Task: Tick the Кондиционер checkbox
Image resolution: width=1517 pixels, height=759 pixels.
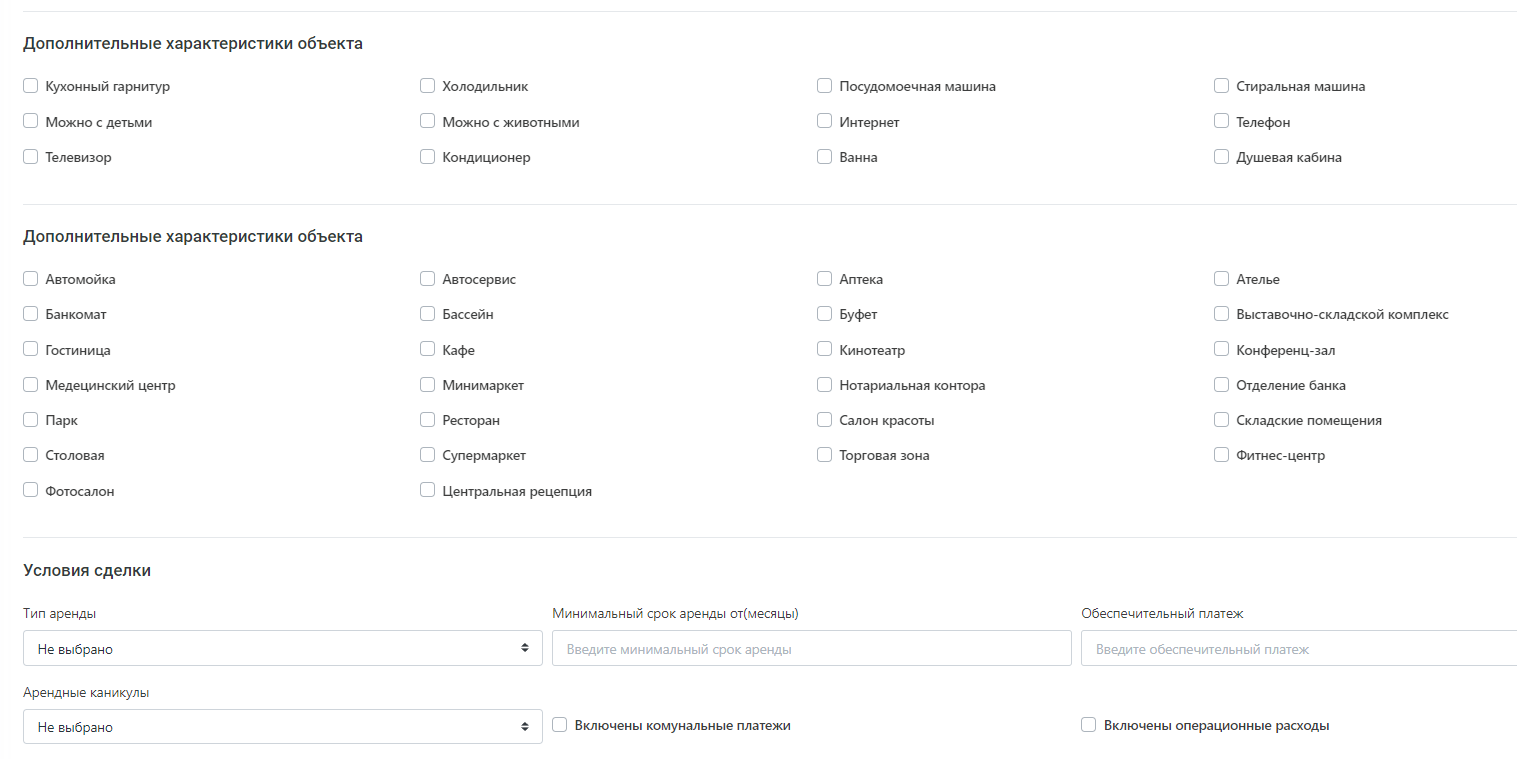Action: point(428,157)
